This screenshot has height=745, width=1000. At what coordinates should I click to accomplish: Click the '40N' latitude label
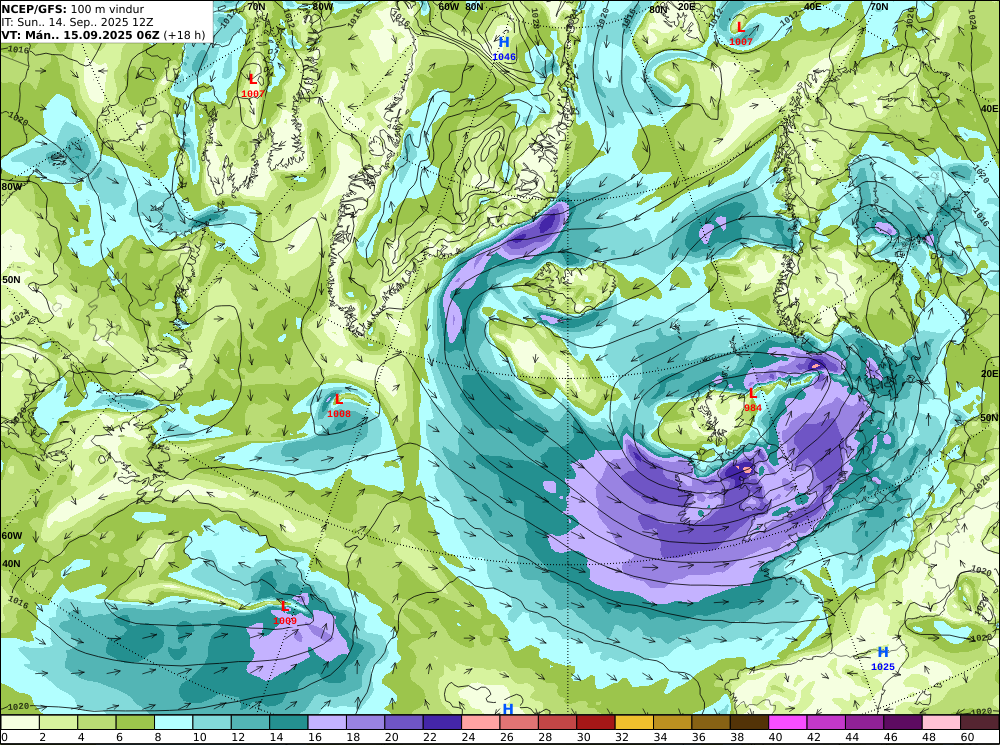[11, 564]
